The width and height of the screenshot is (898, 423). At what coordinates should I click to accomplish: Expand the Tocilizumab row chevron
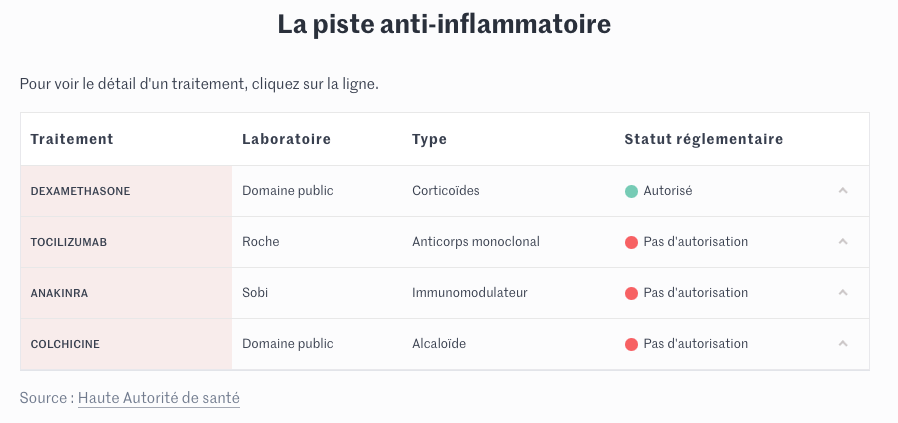coord(843,242)
